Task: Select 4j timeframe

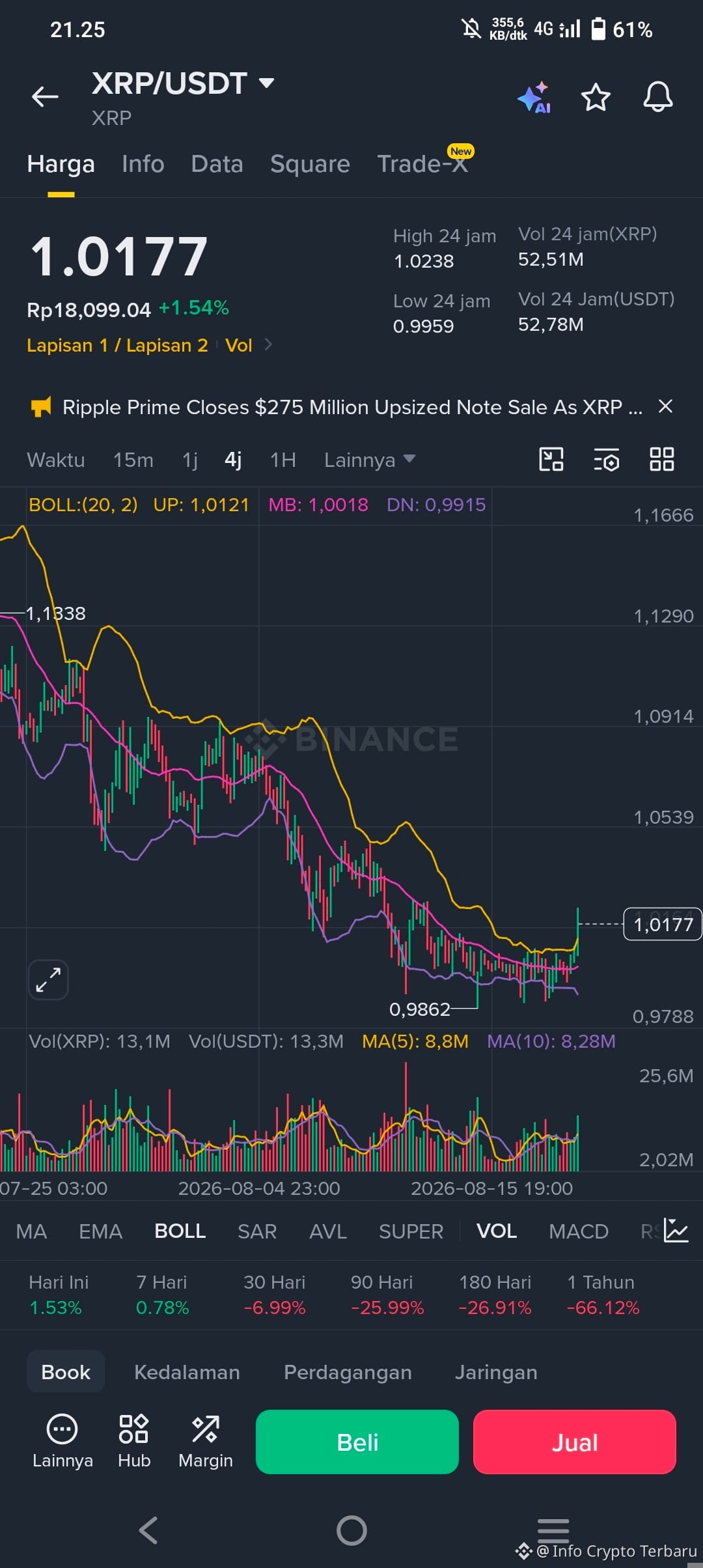Action: click(233, 460)
